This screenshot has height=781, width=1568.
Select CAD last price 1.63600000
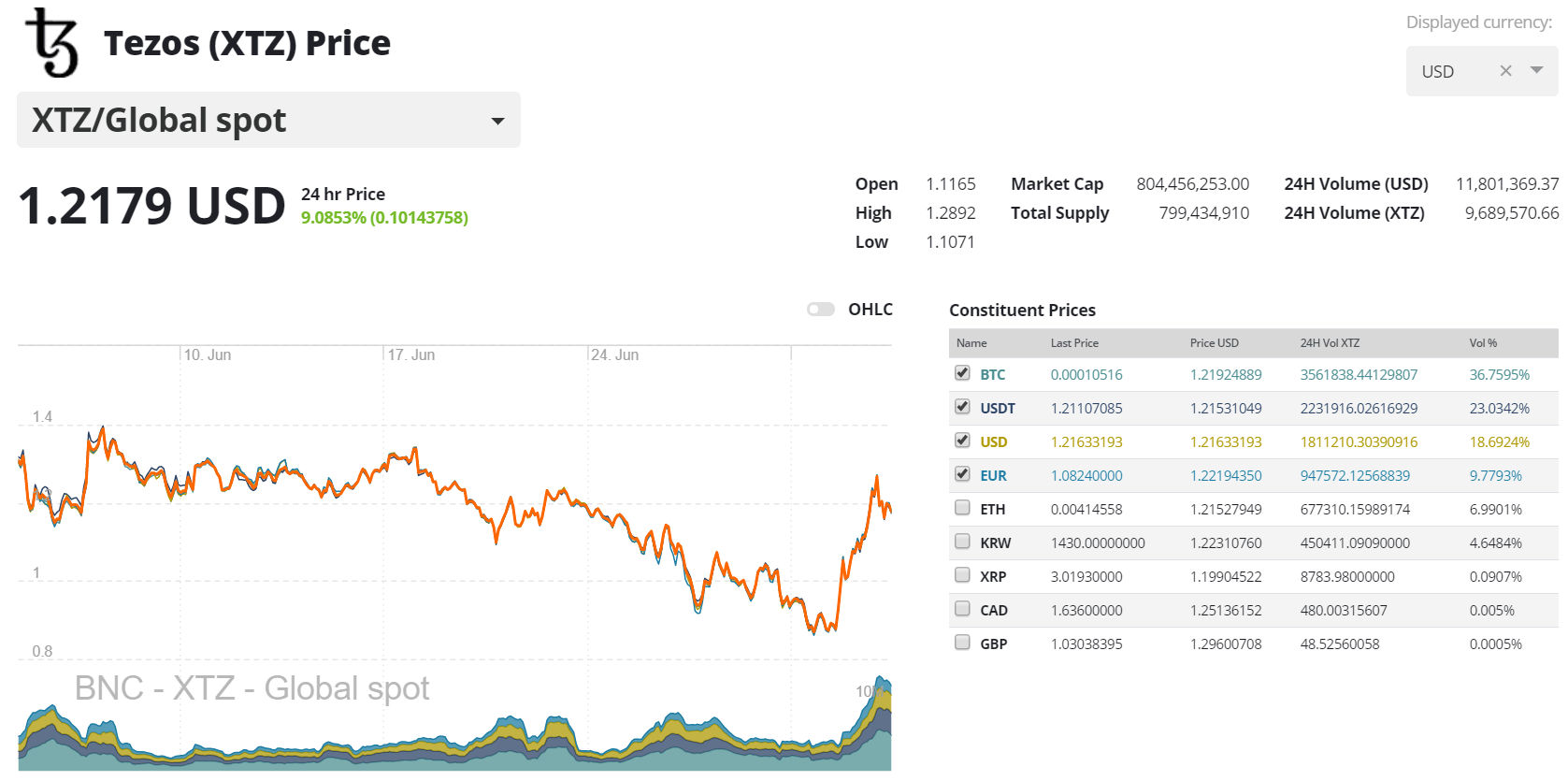[x=1086, y=611]
